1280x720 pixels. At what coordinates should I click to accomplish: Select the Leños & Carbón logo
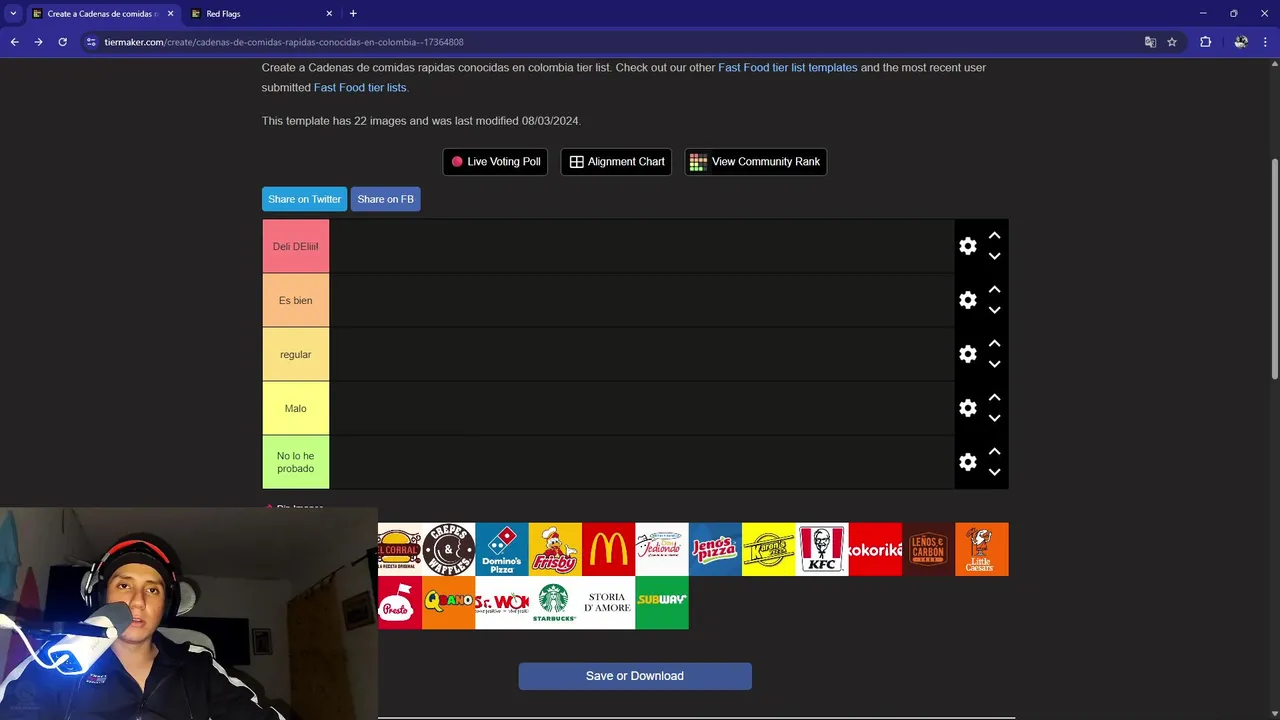tap(928, 549)
